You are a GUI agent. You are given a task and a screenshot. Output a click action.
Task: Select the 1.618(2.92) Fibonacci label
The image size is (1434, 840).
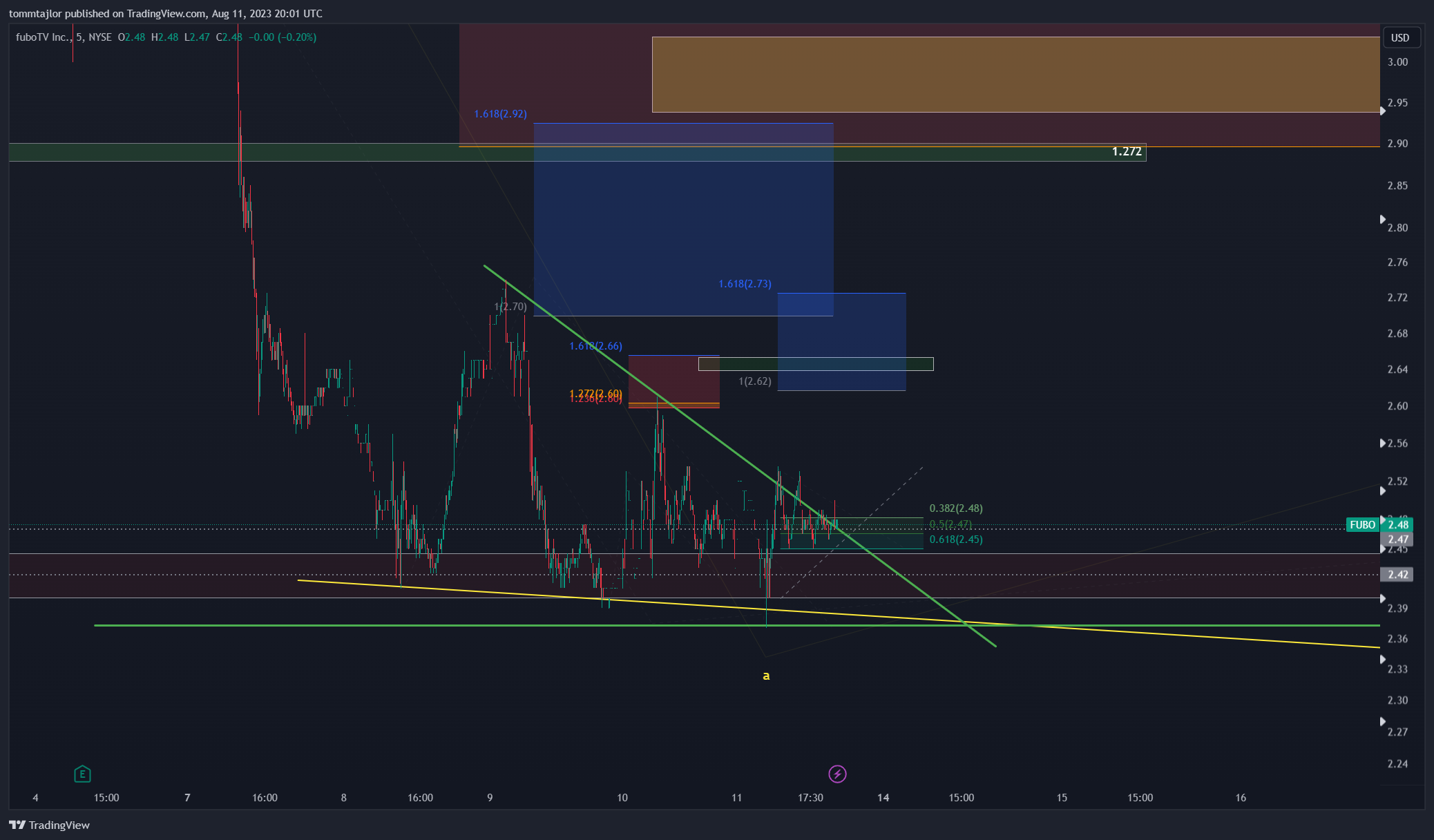coord(500,114)
